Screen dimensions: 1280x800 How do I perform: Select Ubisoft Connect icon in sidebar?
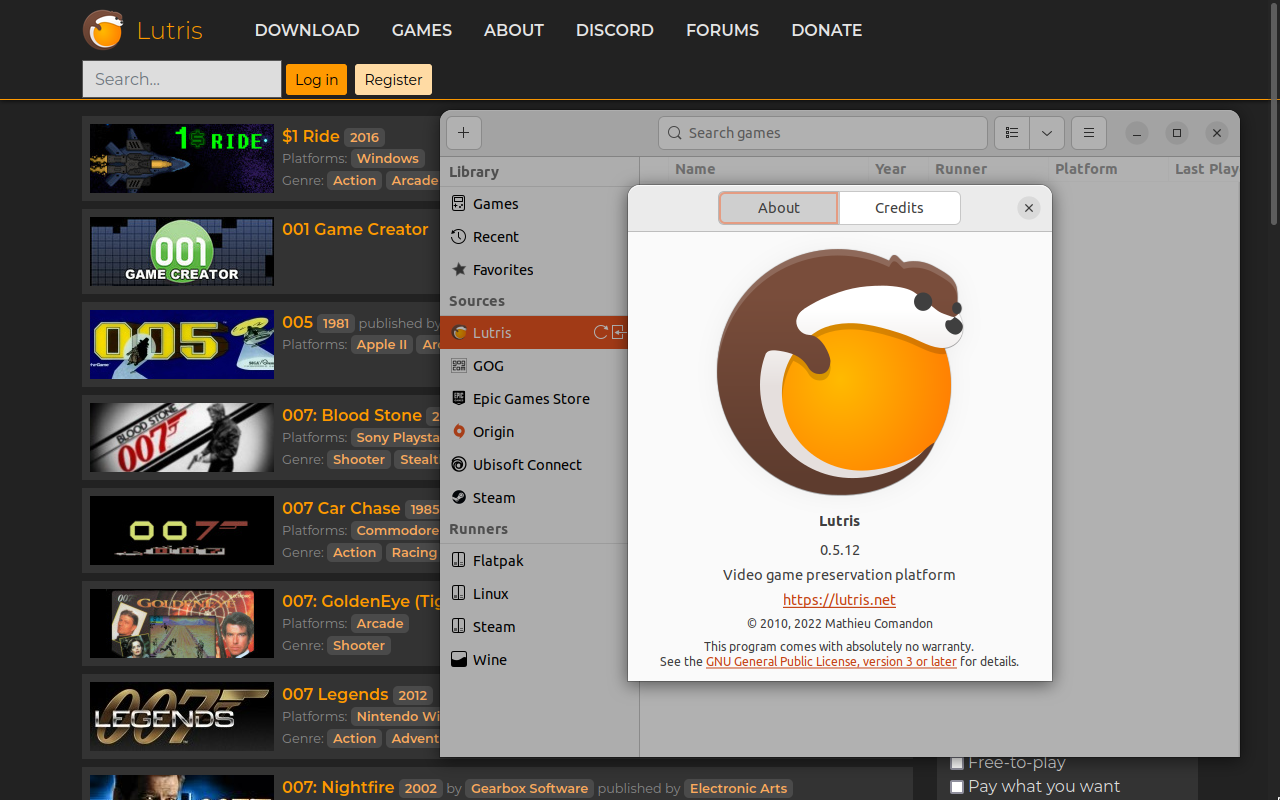(x=459, y=465)
